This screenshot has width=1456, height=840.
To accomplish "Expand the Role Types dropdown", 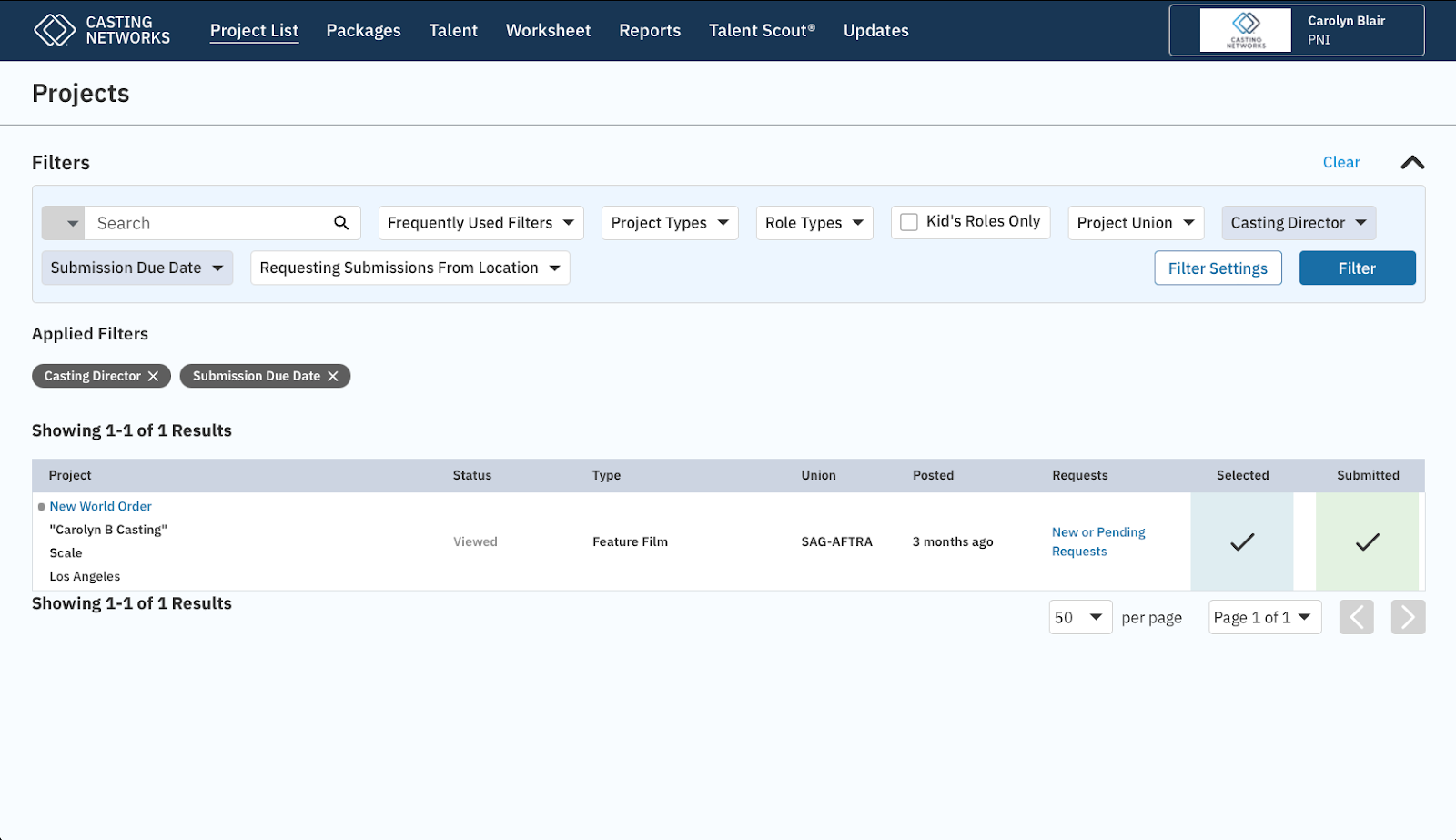I will [x=814, y=223].
